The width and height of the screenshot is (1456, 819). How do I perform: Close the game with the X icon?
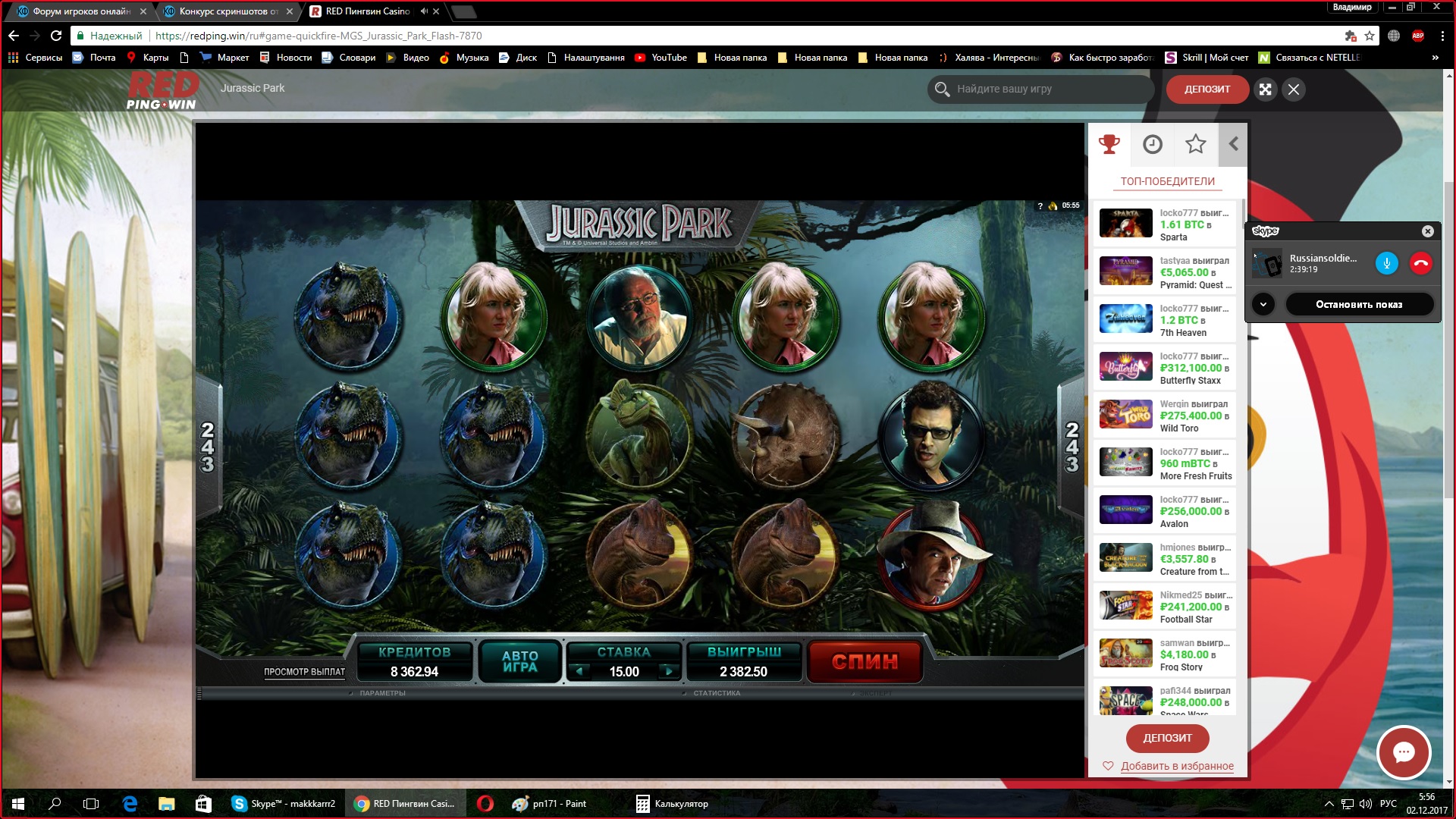(1294, 89)
